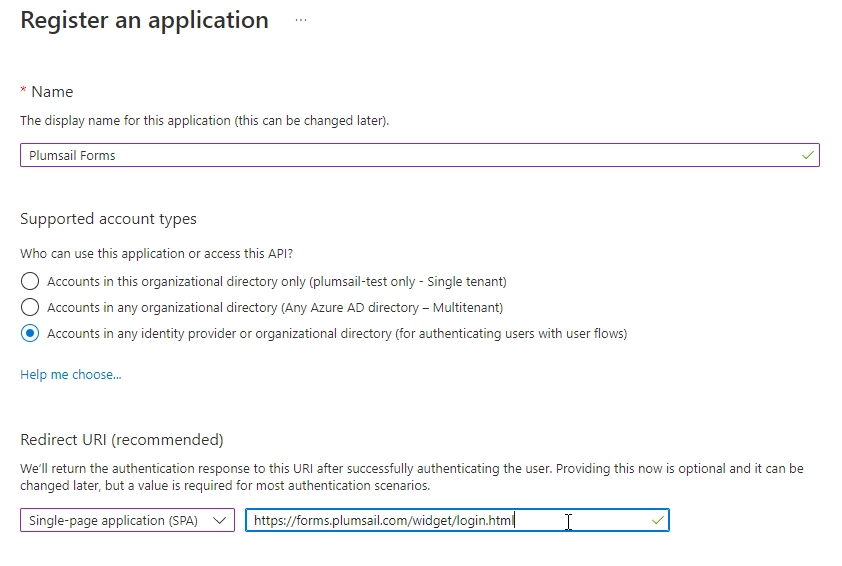Click the Register an application heading
This screenshot has height=566, width=842.
point(144,20)
